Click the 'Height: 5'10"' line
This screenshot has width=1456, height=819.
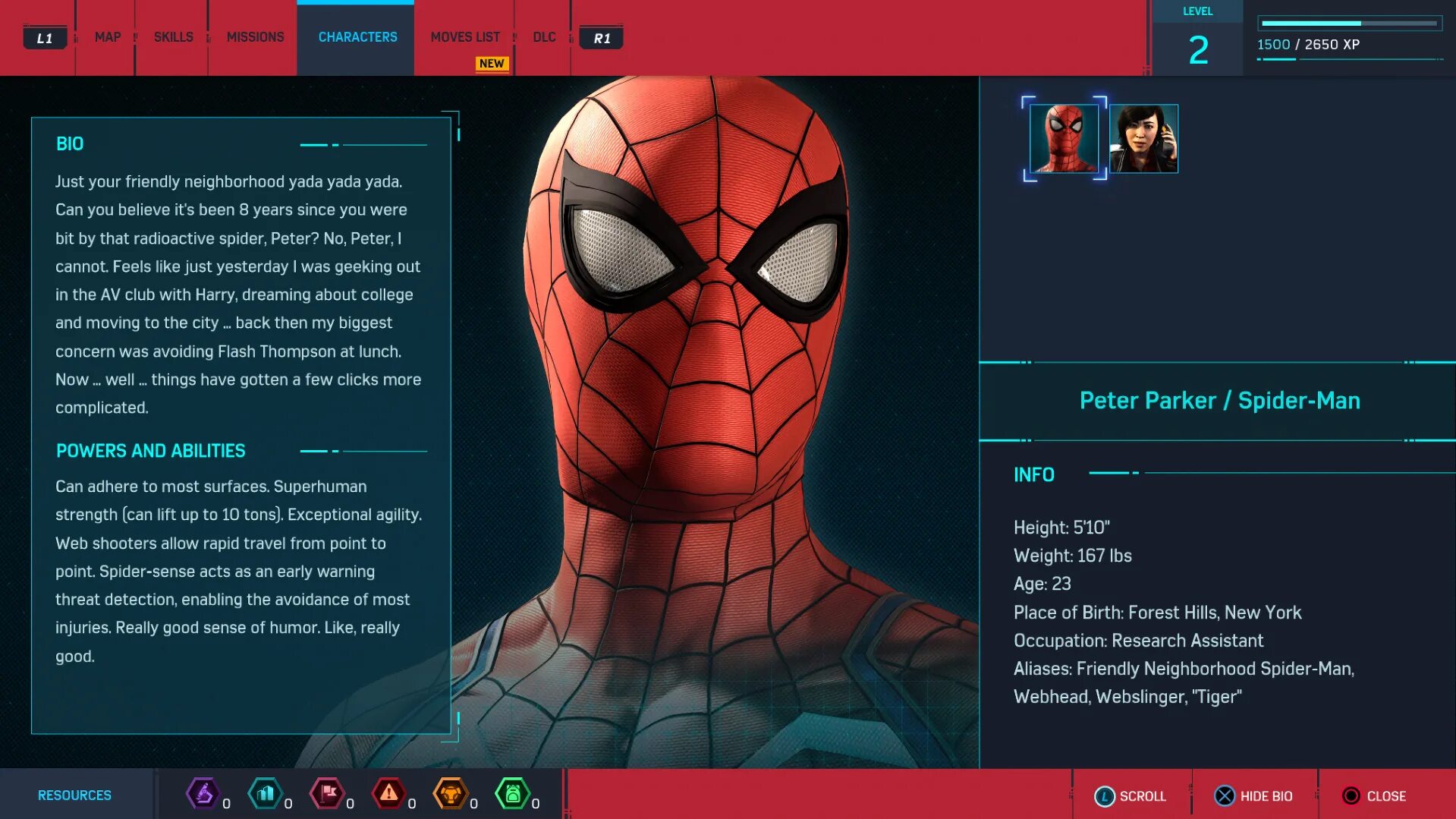(1061, 528)
